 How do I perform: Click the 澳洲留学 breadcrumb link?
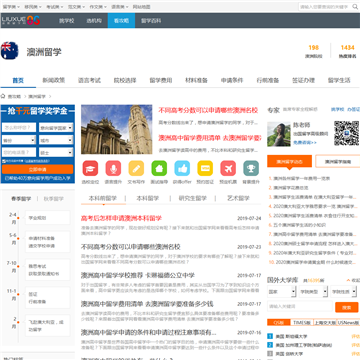(x=37, y=96)
